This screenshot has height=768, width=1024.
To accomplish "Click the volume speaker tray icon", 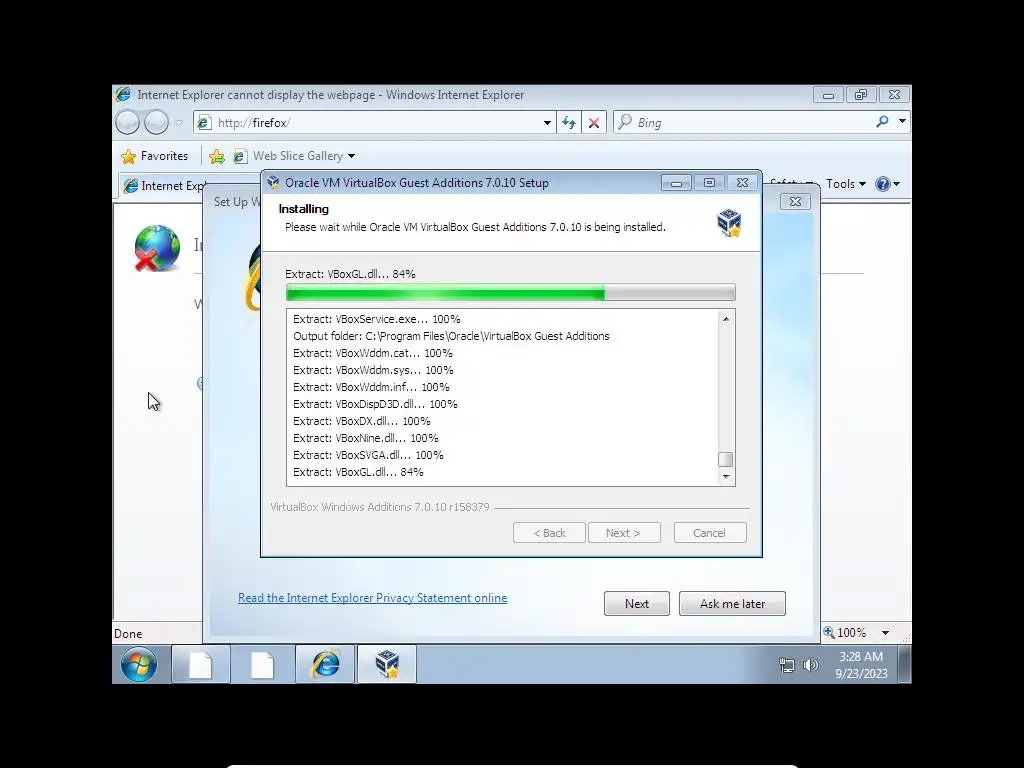I will 810,665.
